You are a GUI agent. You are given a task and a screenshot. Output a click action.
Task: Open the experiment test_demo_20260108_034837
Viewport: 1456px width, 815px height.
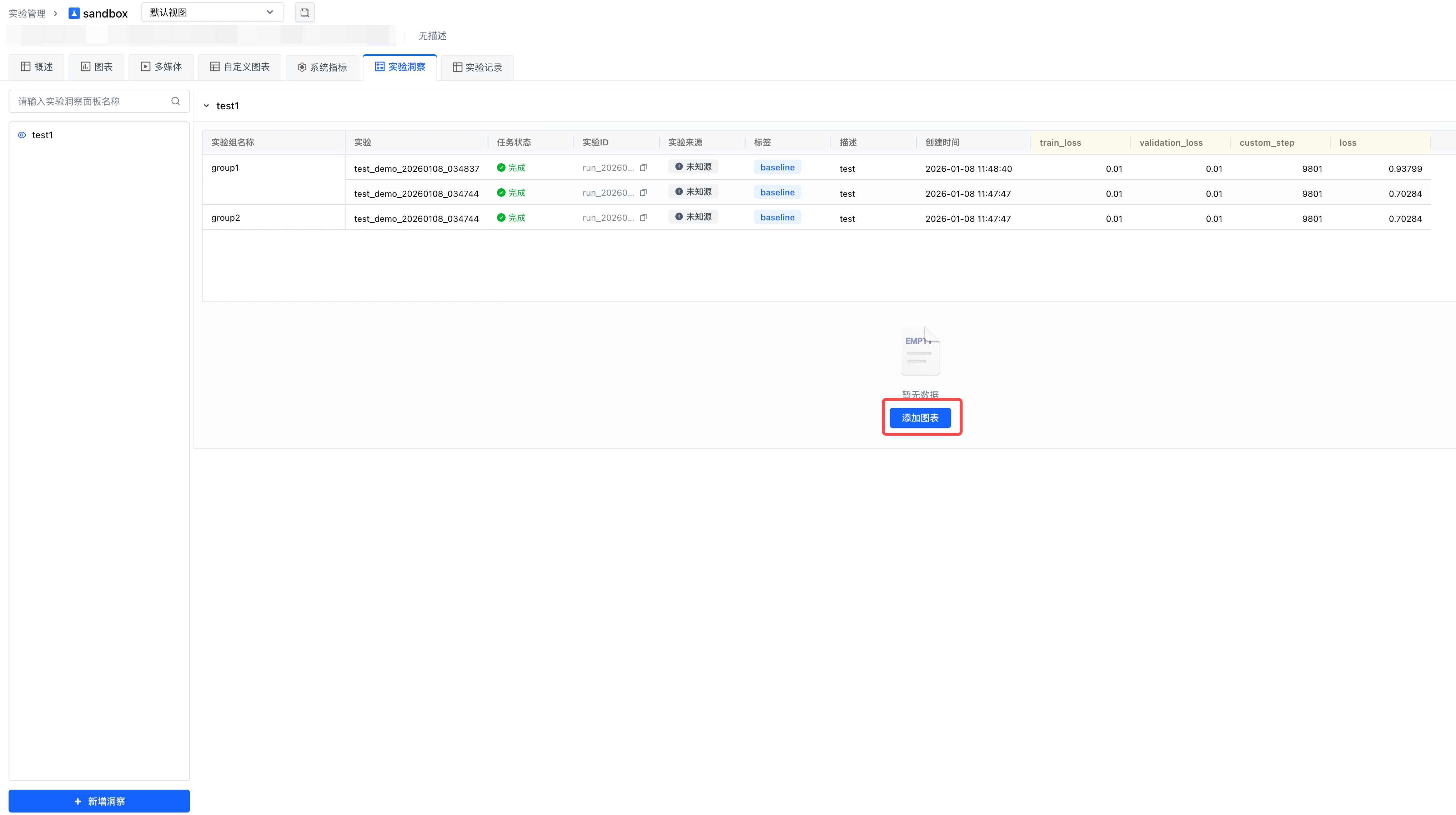point(417,169)
